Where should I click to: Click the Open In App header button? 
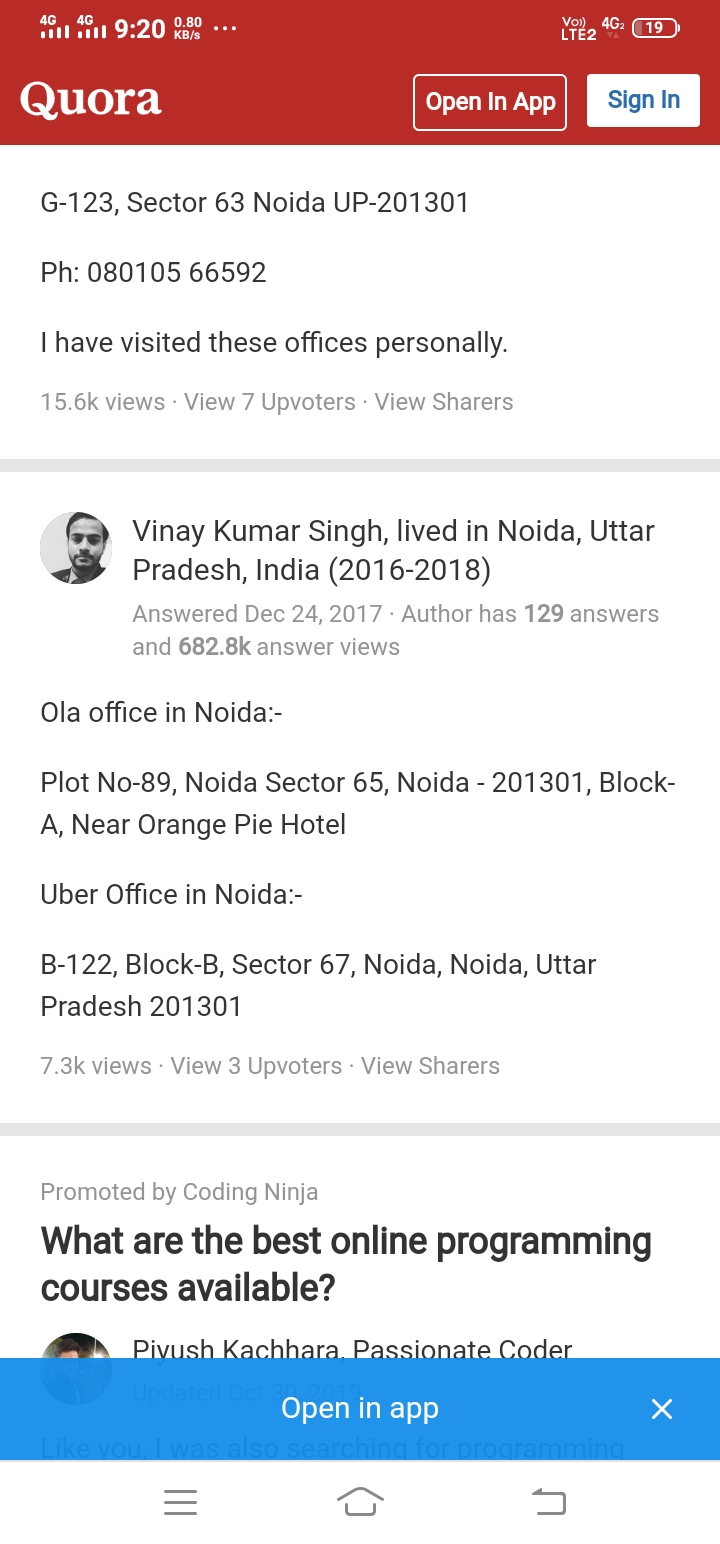(490, 102)
